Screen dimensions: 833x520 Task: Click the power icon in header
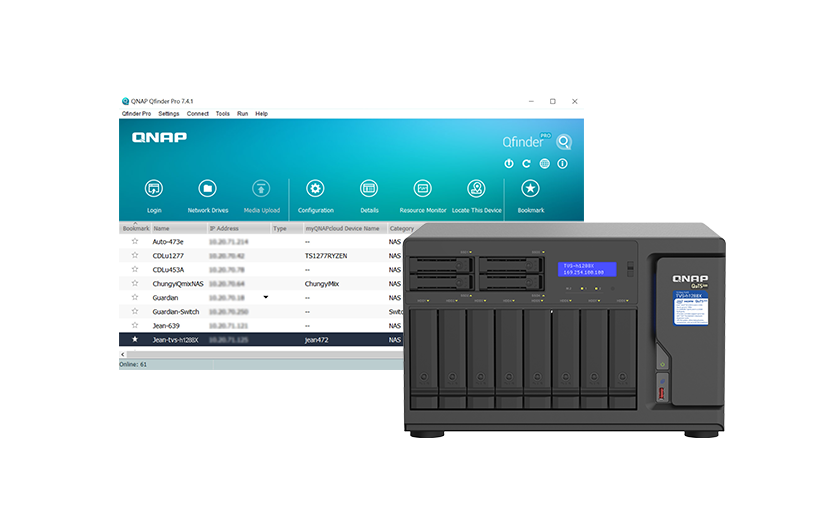pyautogui.click(x=508, y=163)
